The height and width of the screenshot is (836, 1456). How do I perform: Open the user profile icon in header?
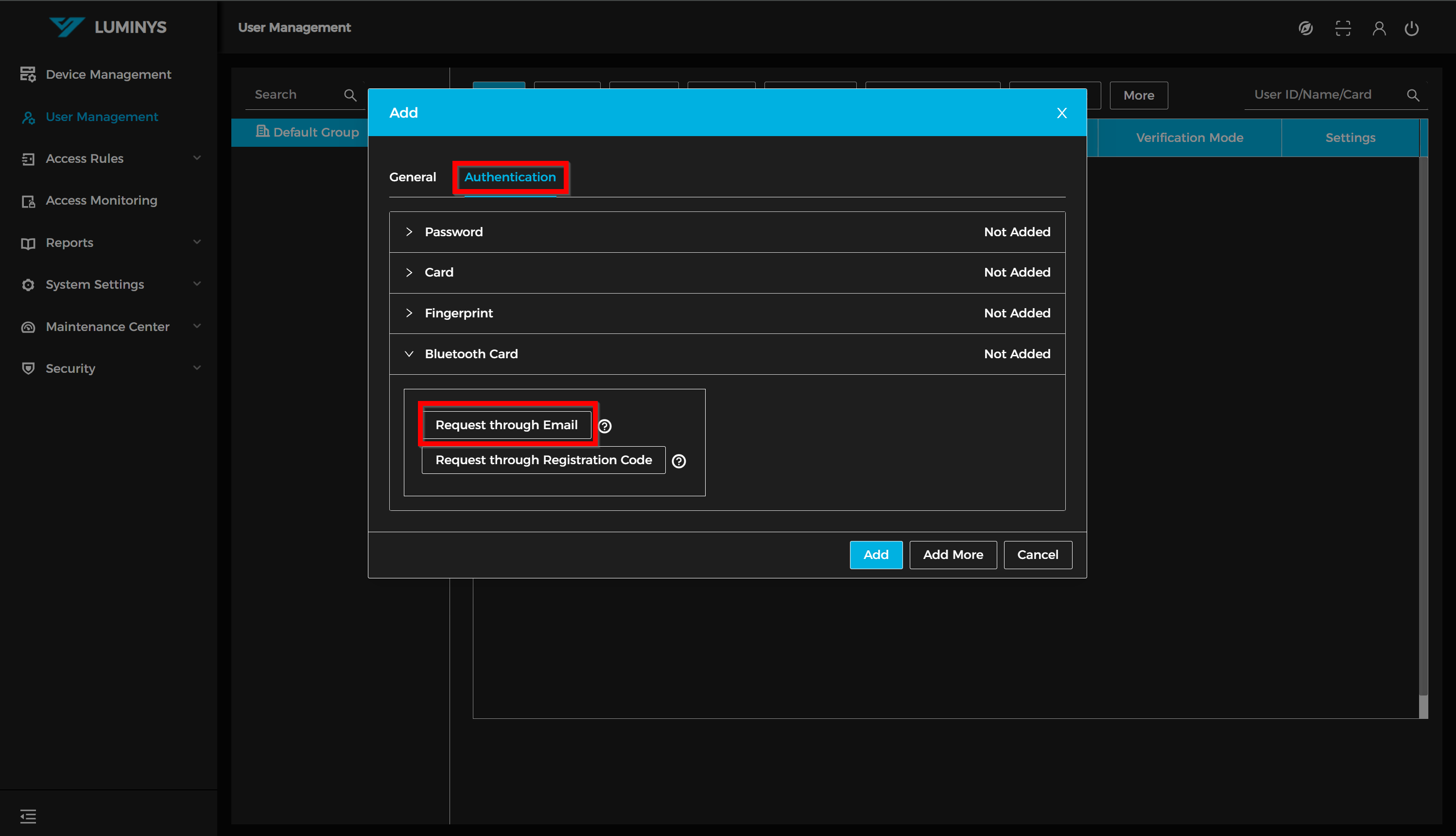click(x=1379, y=28)
